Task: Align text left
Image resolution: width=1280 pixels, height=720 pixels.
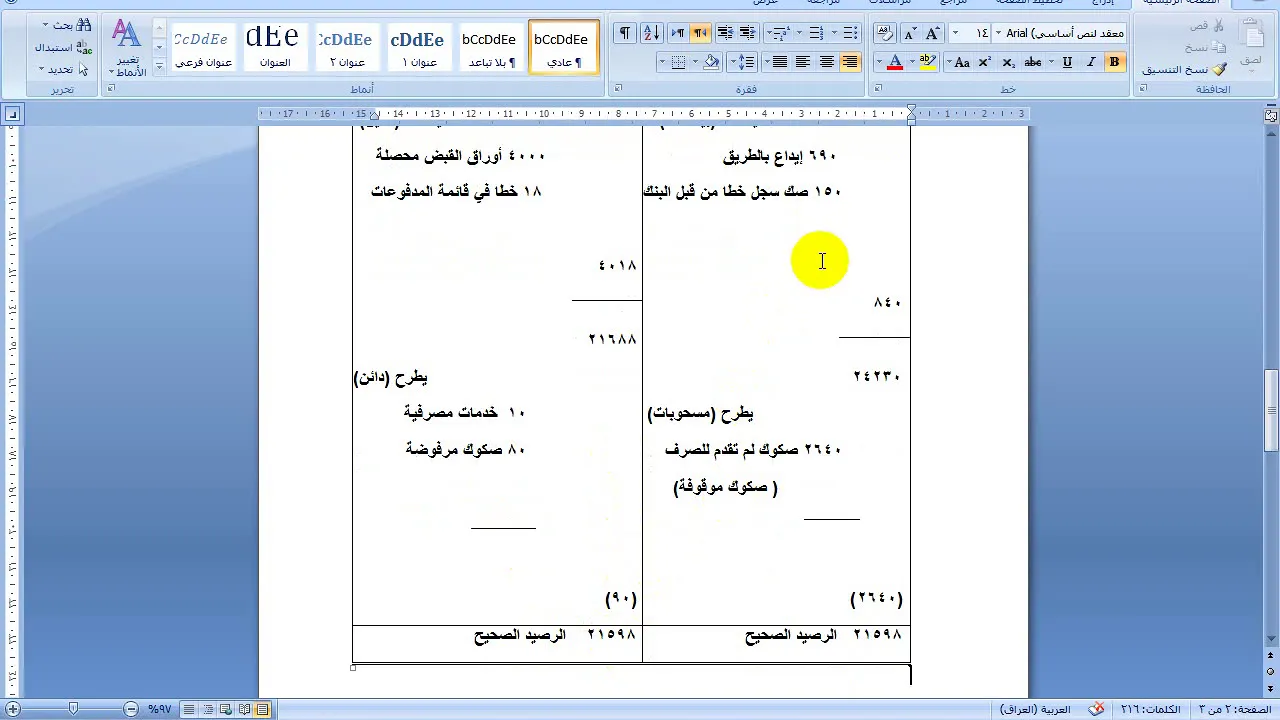Action: point(803,62)
